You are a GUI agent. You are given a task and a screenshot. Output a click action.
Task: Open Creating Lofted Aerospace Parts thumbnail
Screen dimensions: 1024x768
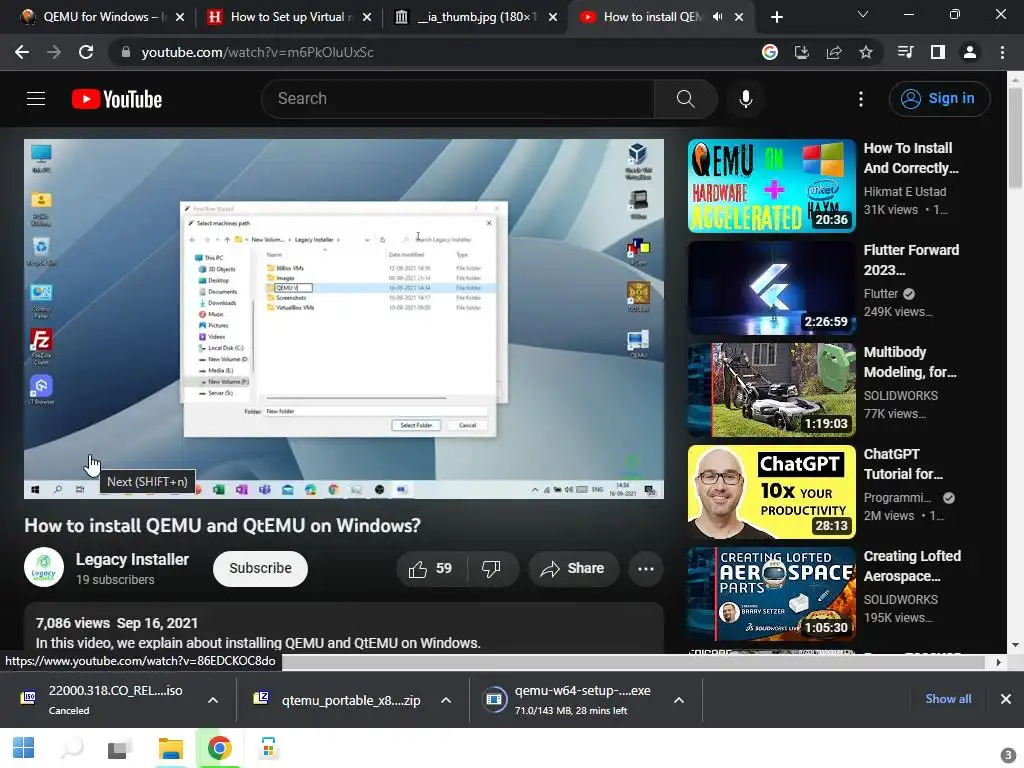point(771,594)
